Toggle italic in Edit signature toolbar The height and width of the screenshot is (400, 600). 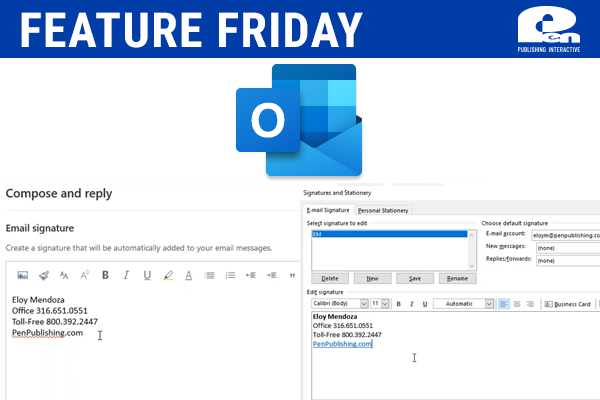coord(412,304)
